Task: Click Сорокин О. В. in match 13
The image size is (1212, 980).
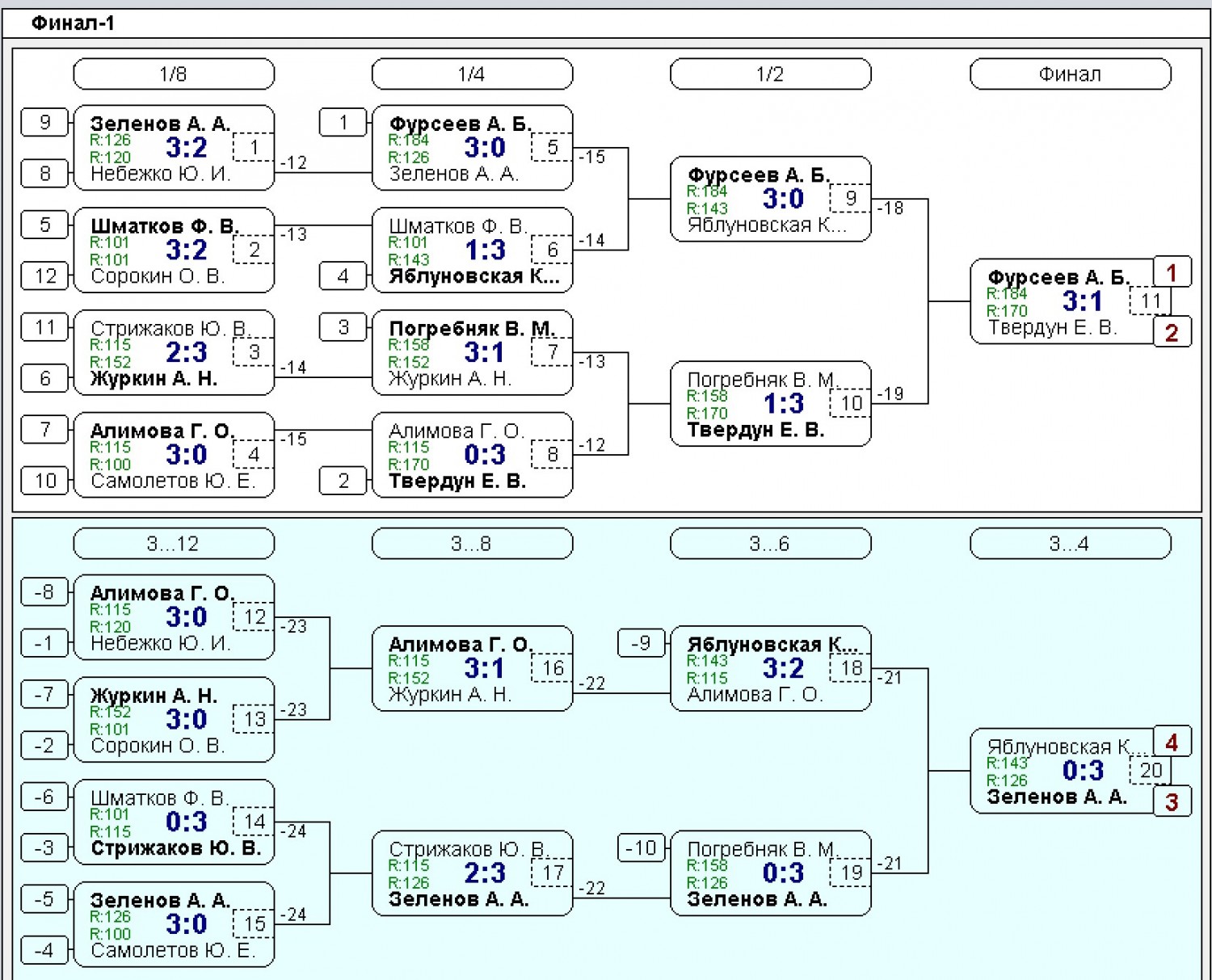Action: click(158, 746)
